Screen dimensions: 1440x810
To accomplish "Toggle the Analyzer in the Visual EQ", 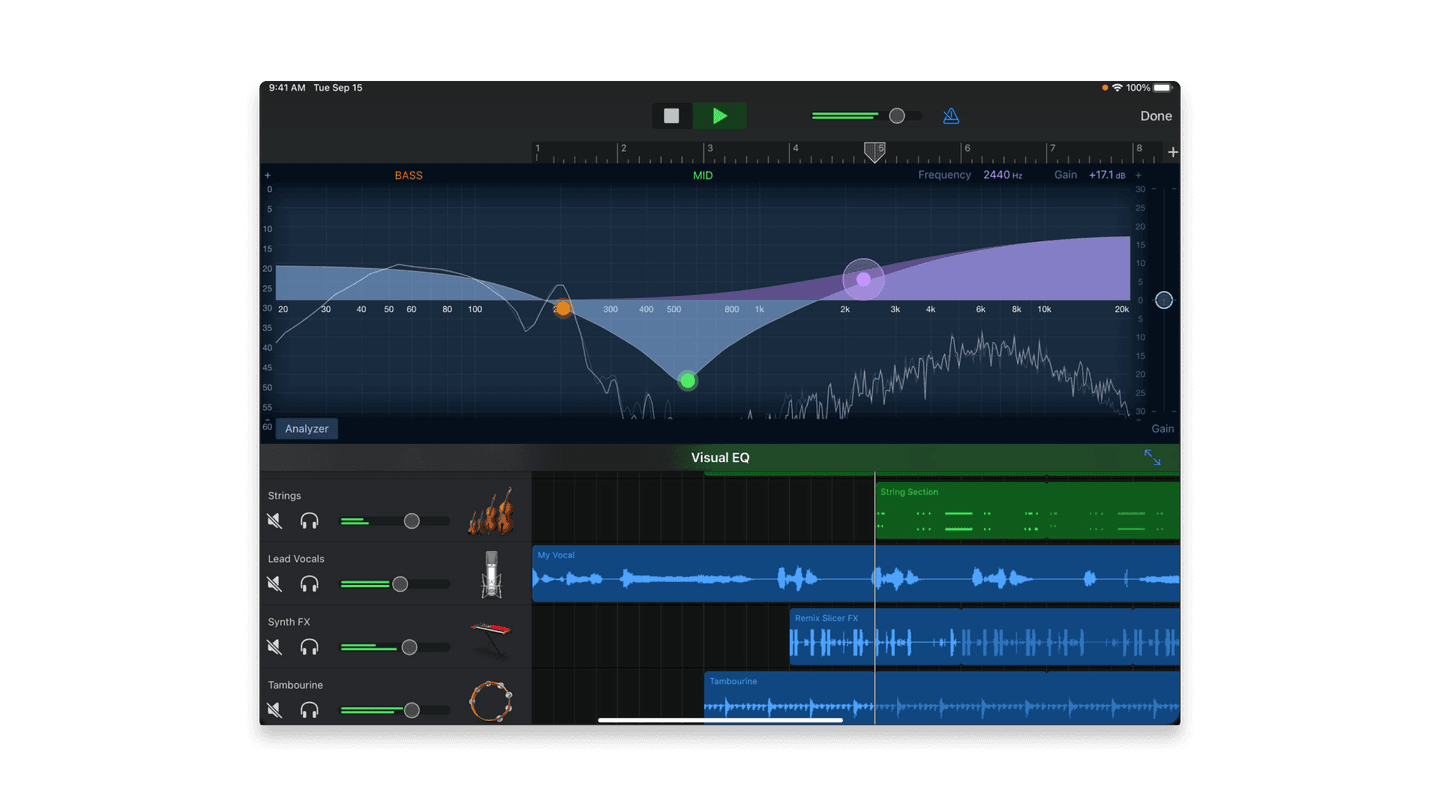I will click(306, 428).
